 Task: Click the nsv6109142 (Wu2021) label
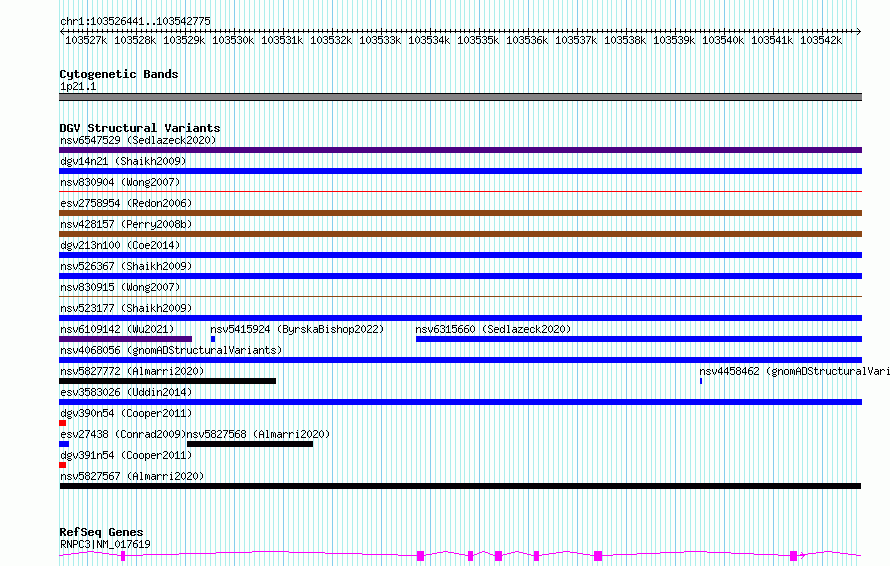pos(117,329)
